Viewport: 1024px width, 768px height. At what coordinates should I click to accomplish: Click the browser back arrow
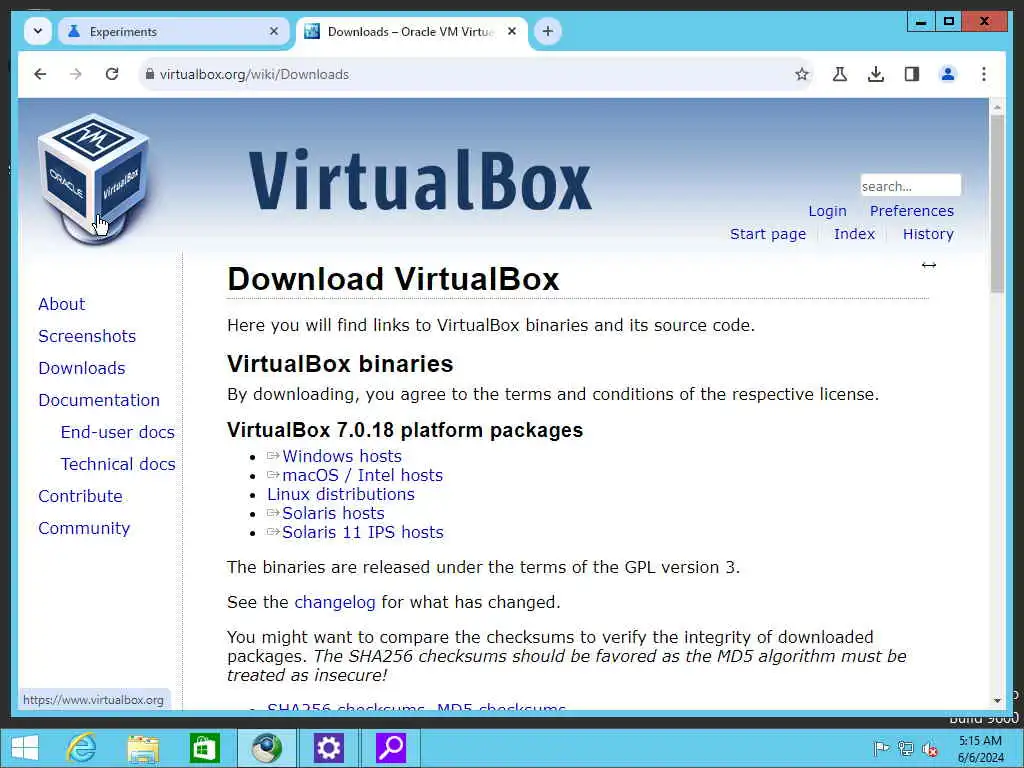[40, 74]
